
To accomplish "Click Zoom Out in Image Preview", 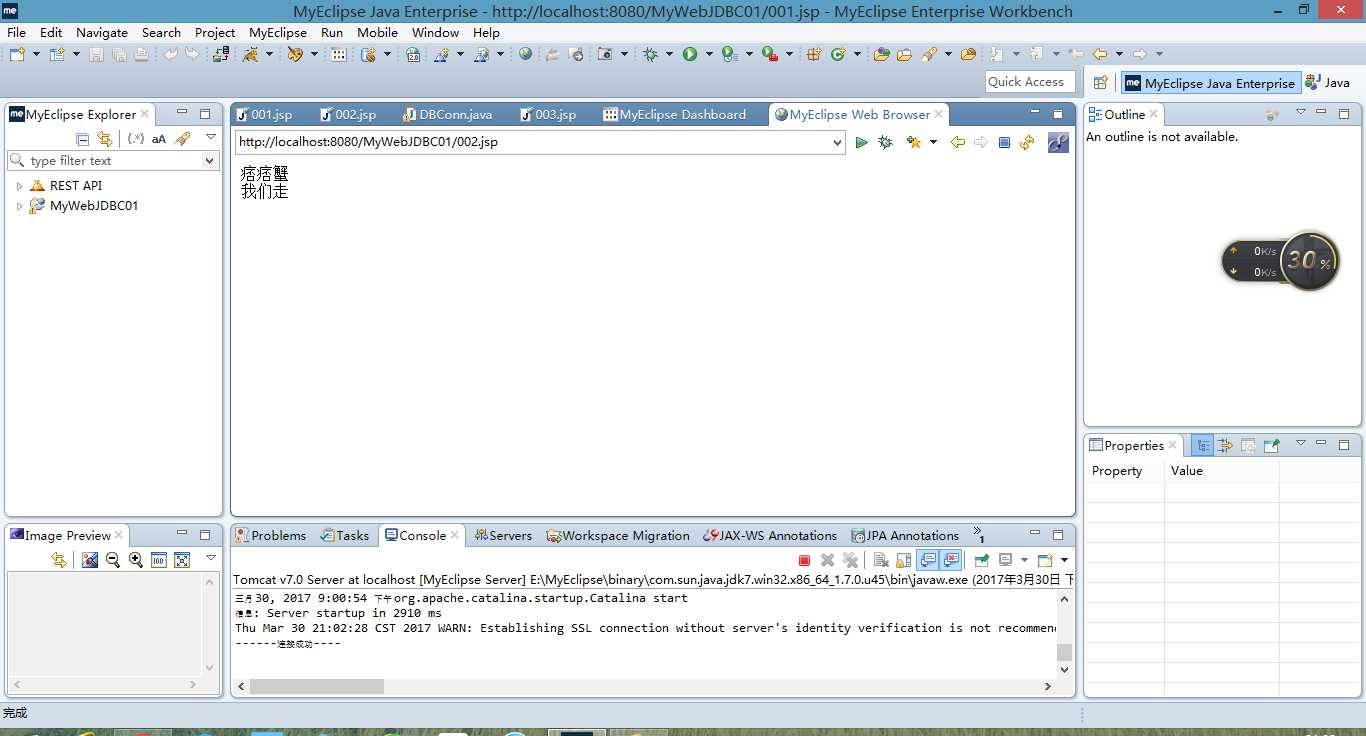I will click(x=112, y=560).
